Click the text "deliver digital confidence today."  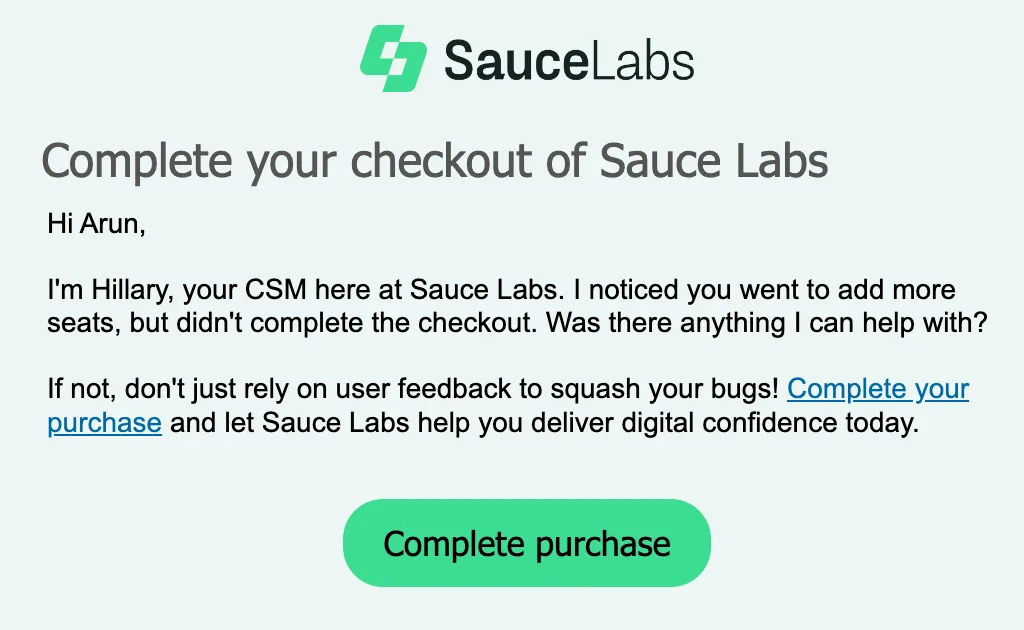725,423
